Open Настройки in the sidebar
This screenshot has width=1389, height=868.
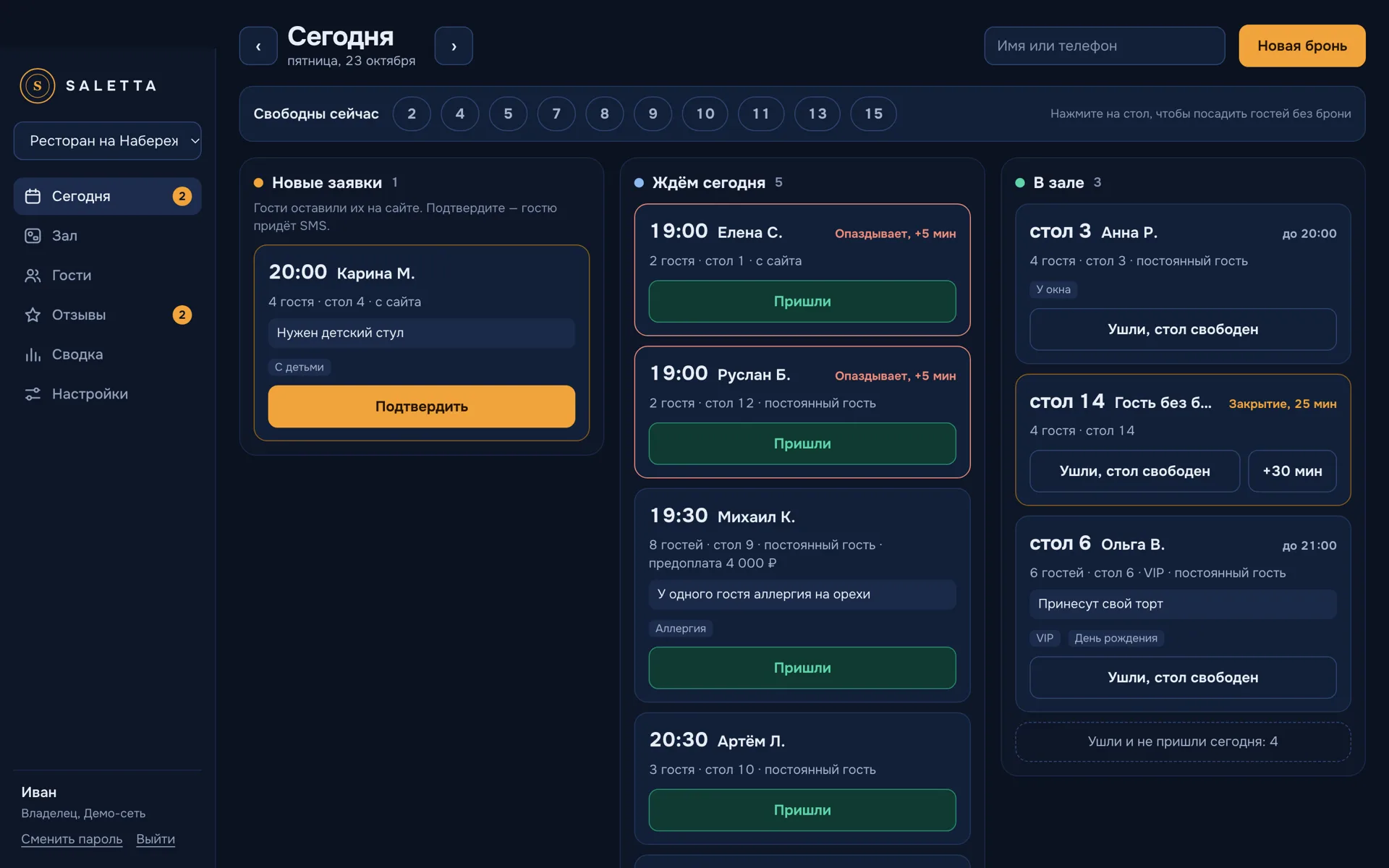(x=107, y=394)
